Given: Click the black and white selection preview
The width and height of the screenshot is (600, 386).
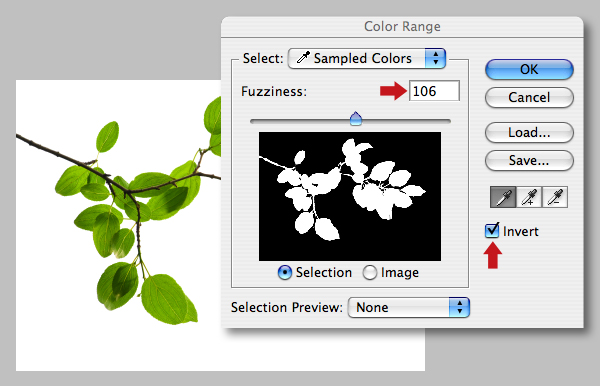Looking at the screenshot, I should 350,196.
